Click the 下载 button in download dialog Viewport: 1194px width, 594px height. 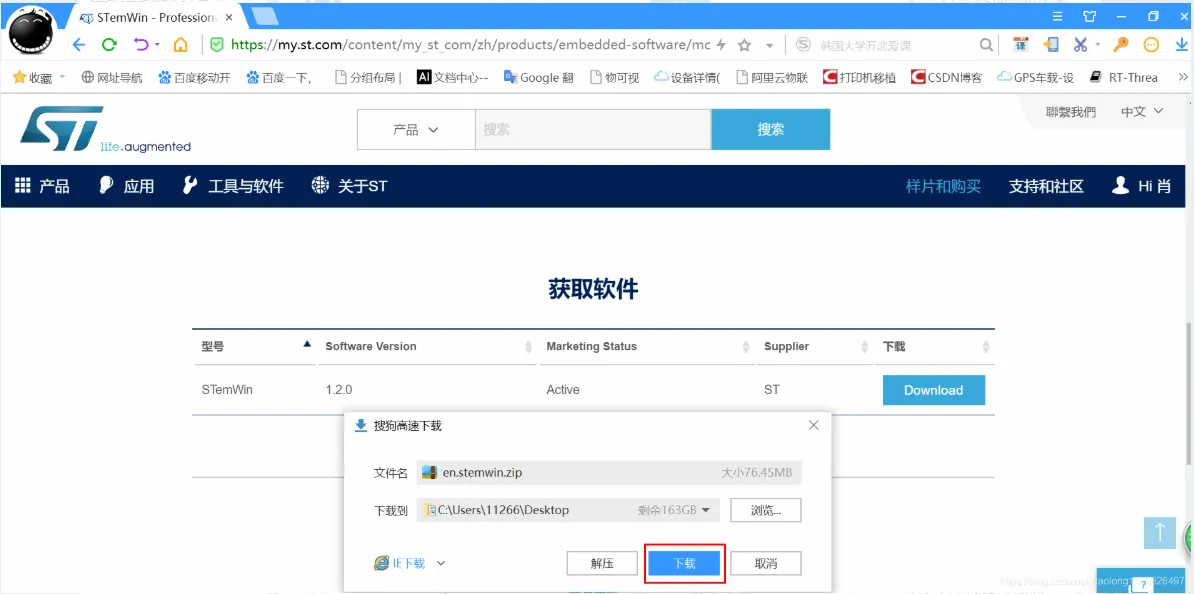click(684, 564)
